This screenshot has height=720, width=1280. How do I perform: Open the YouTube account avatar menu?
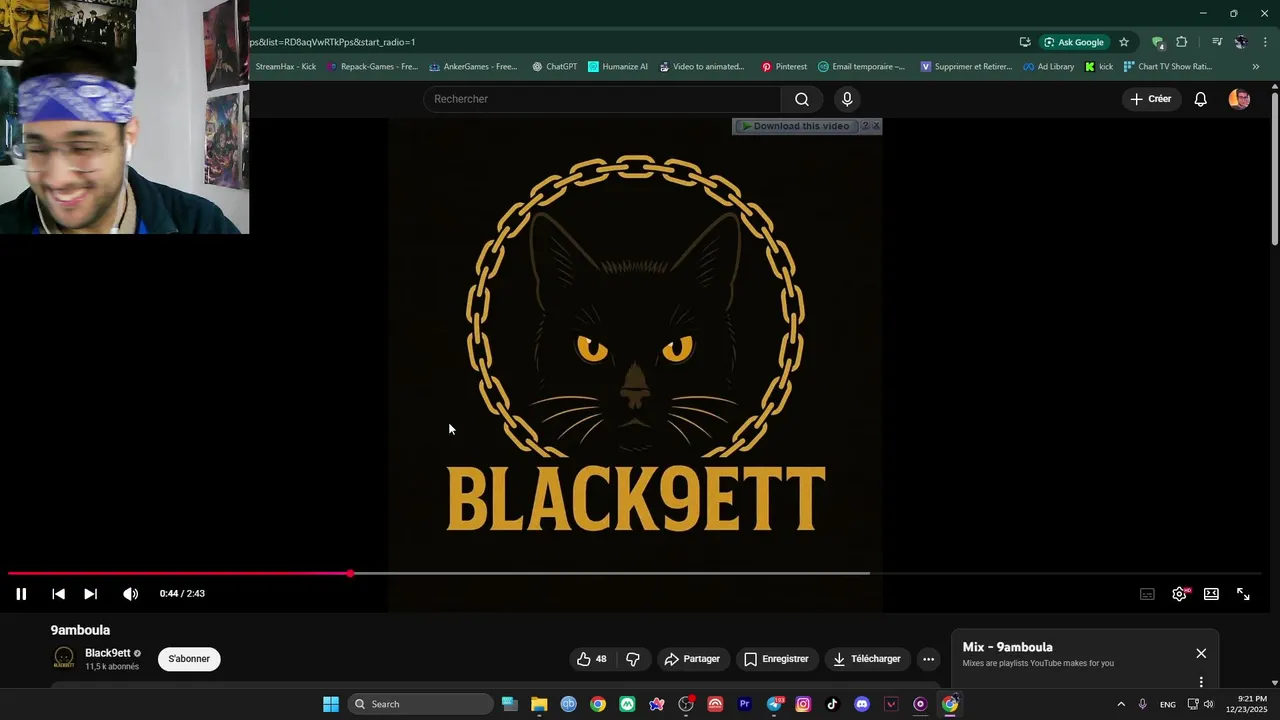coord(1239,99)
